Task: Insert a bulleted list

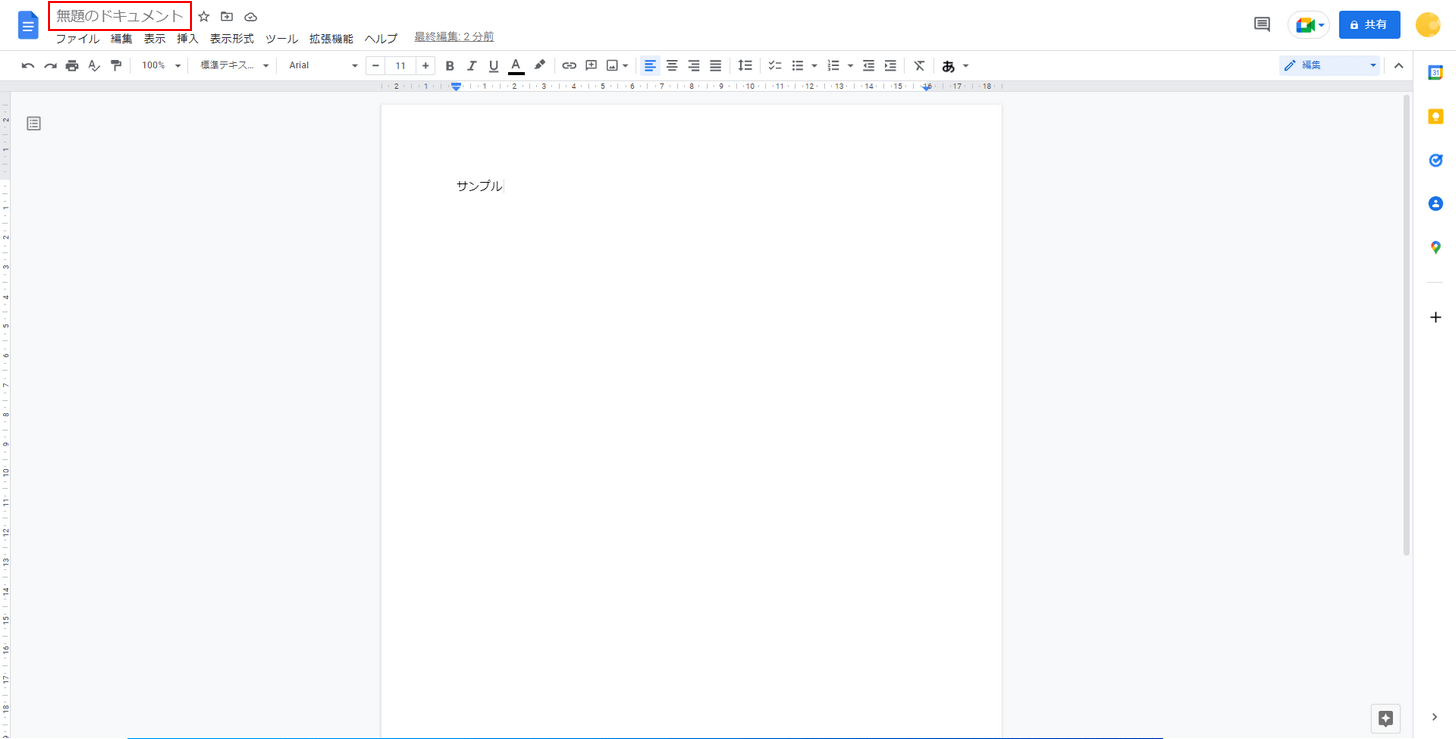Action: 798,66
